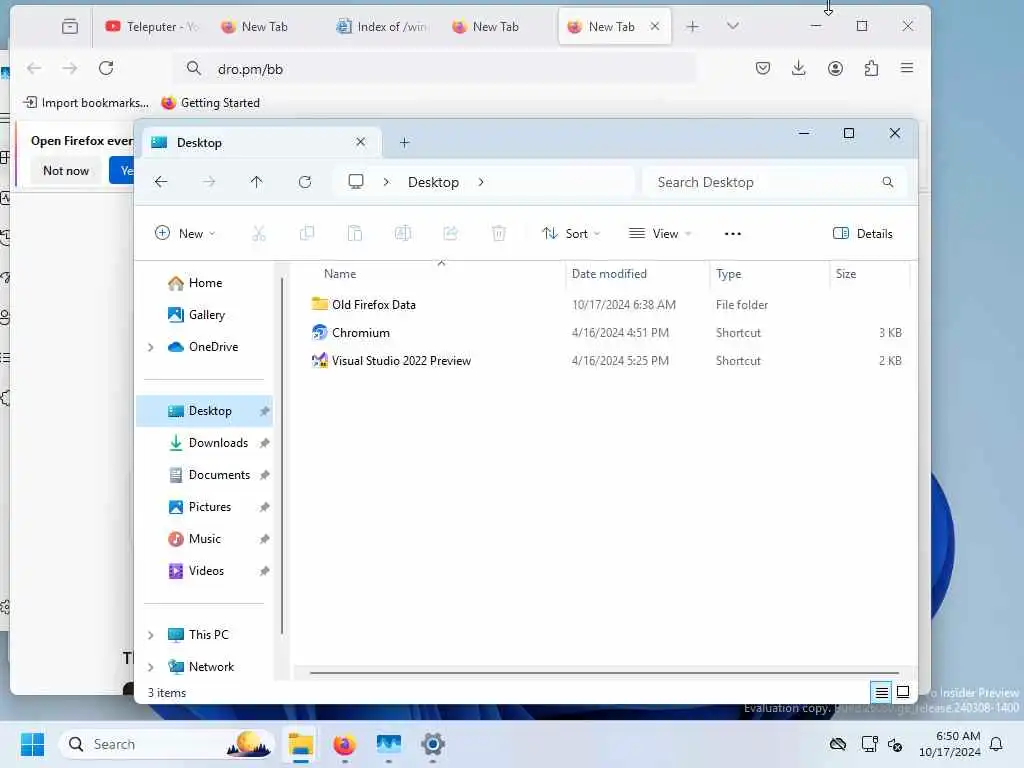This screenshot has width=1024, height=768.
Task: Open Getting Started bookmark
Action: click(210, 103)
